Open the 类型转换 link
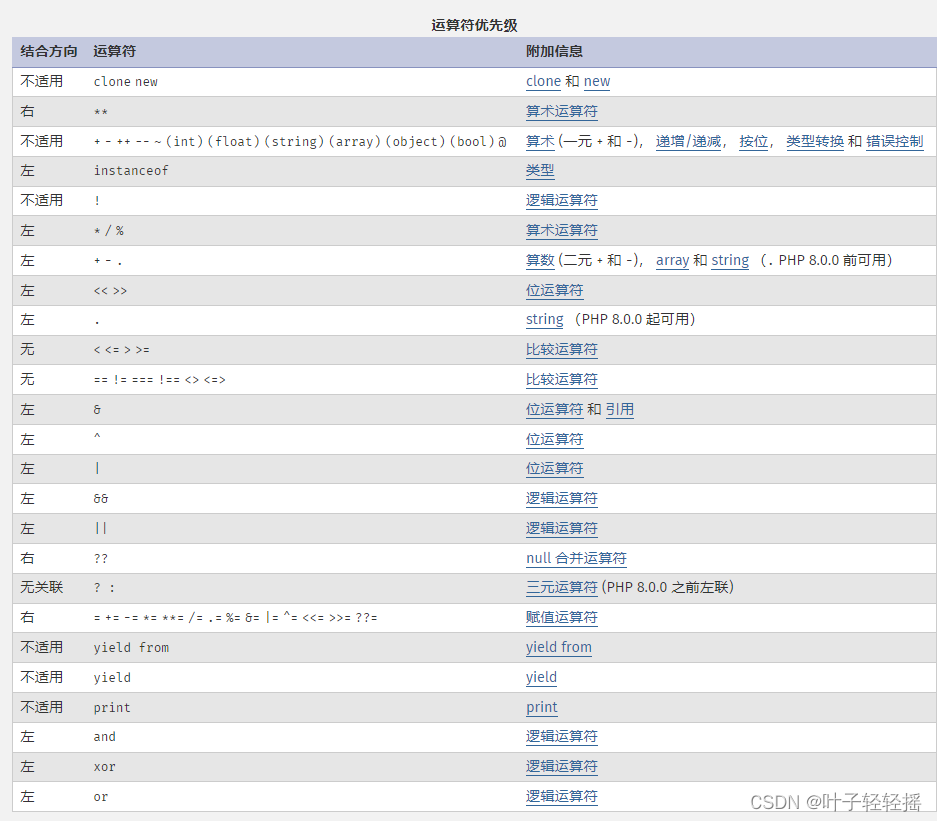The image size is (937, 821). click(x=815, y=141)
